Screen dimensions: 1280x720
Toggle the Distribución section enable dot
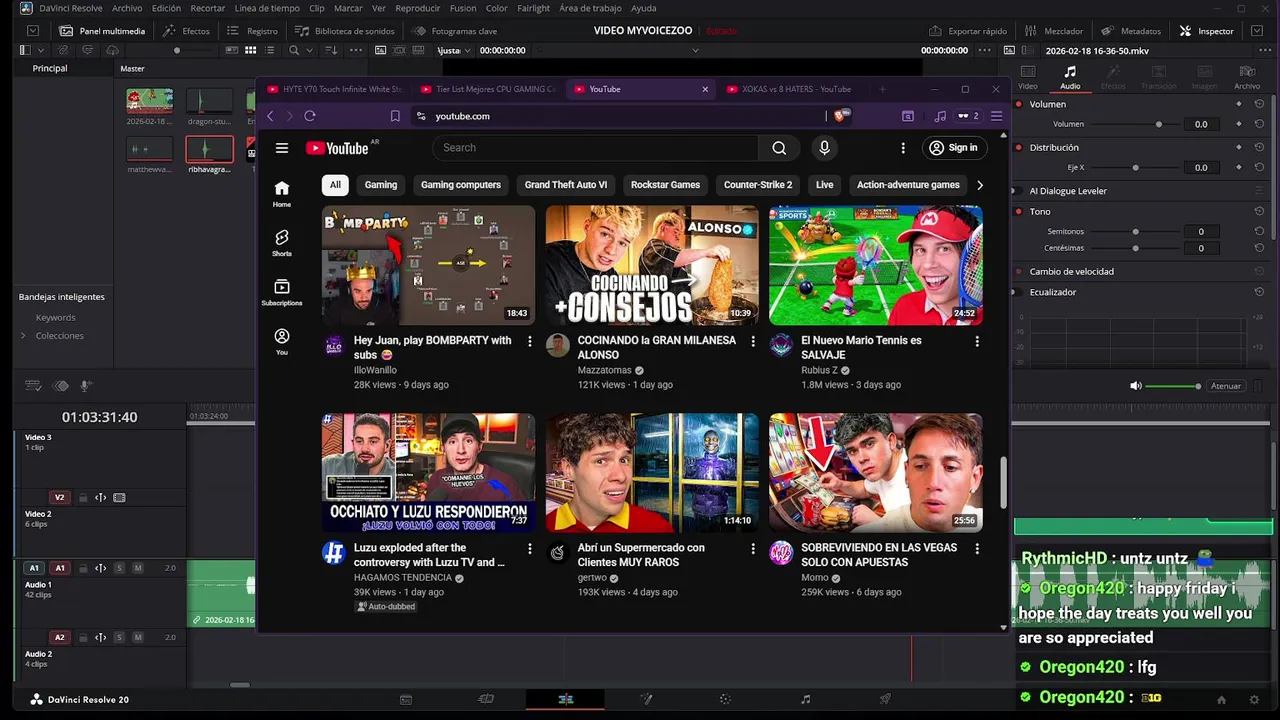(1019, 147)
